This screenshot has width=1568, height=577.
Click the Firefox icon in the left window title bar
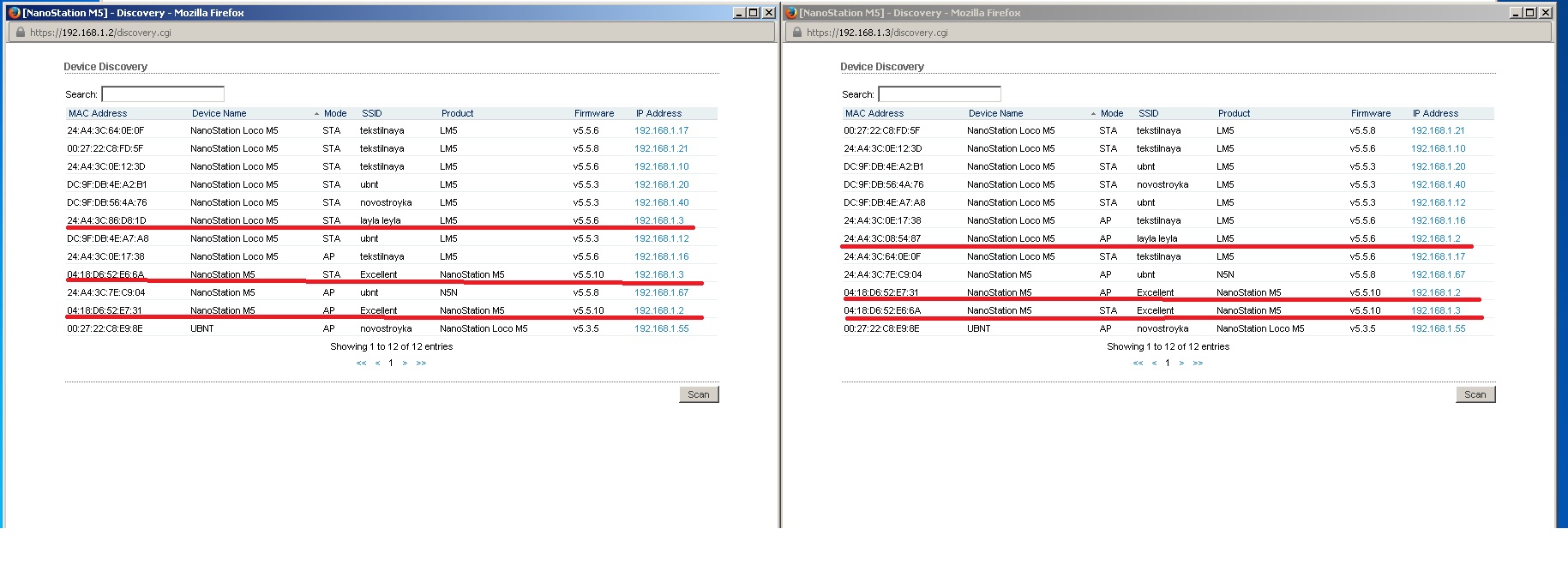(x=14, y=13)
